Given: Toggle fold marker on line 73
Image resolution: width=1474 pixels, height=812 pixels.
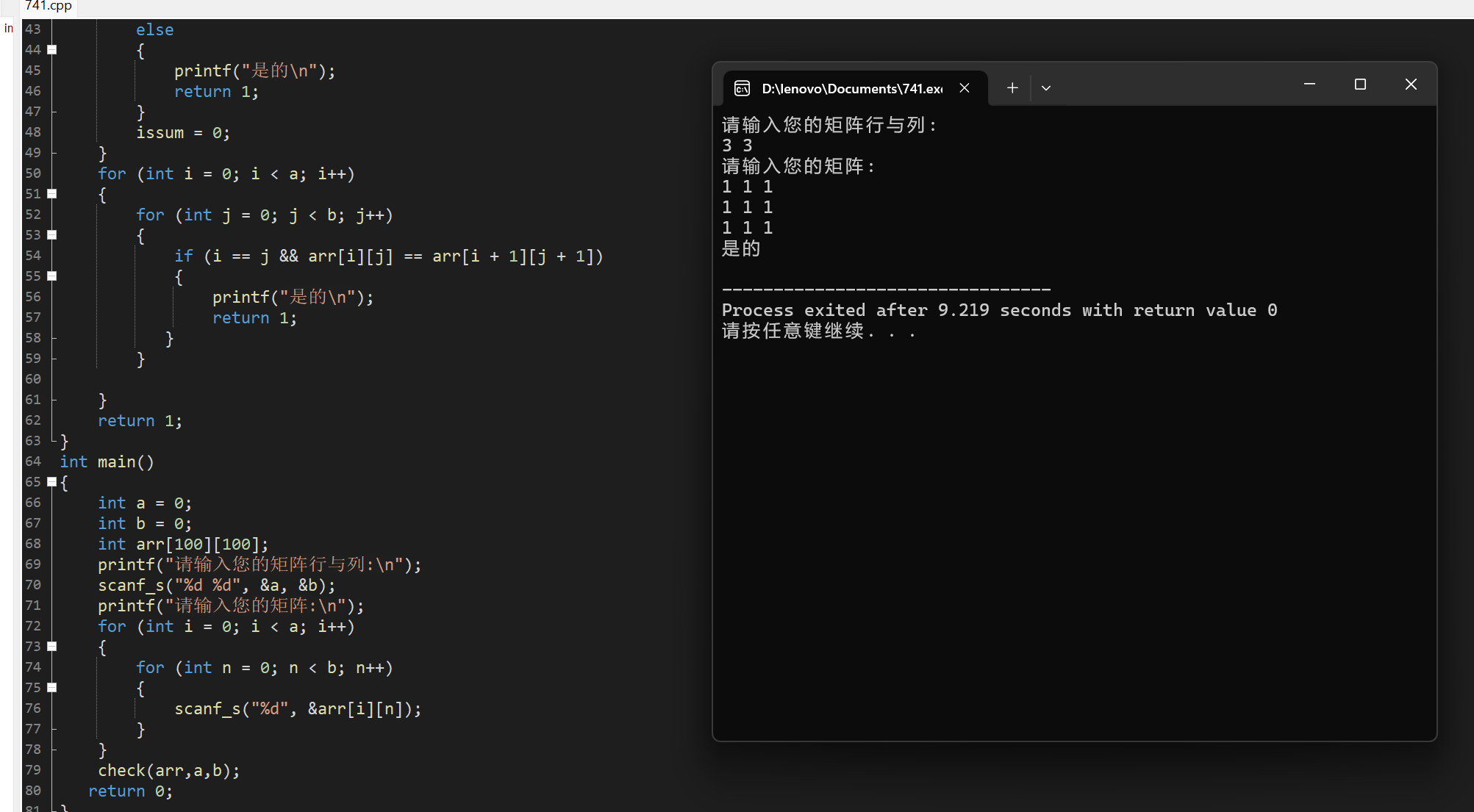Looking at the screenshot, I should click(x=52, y=647).
